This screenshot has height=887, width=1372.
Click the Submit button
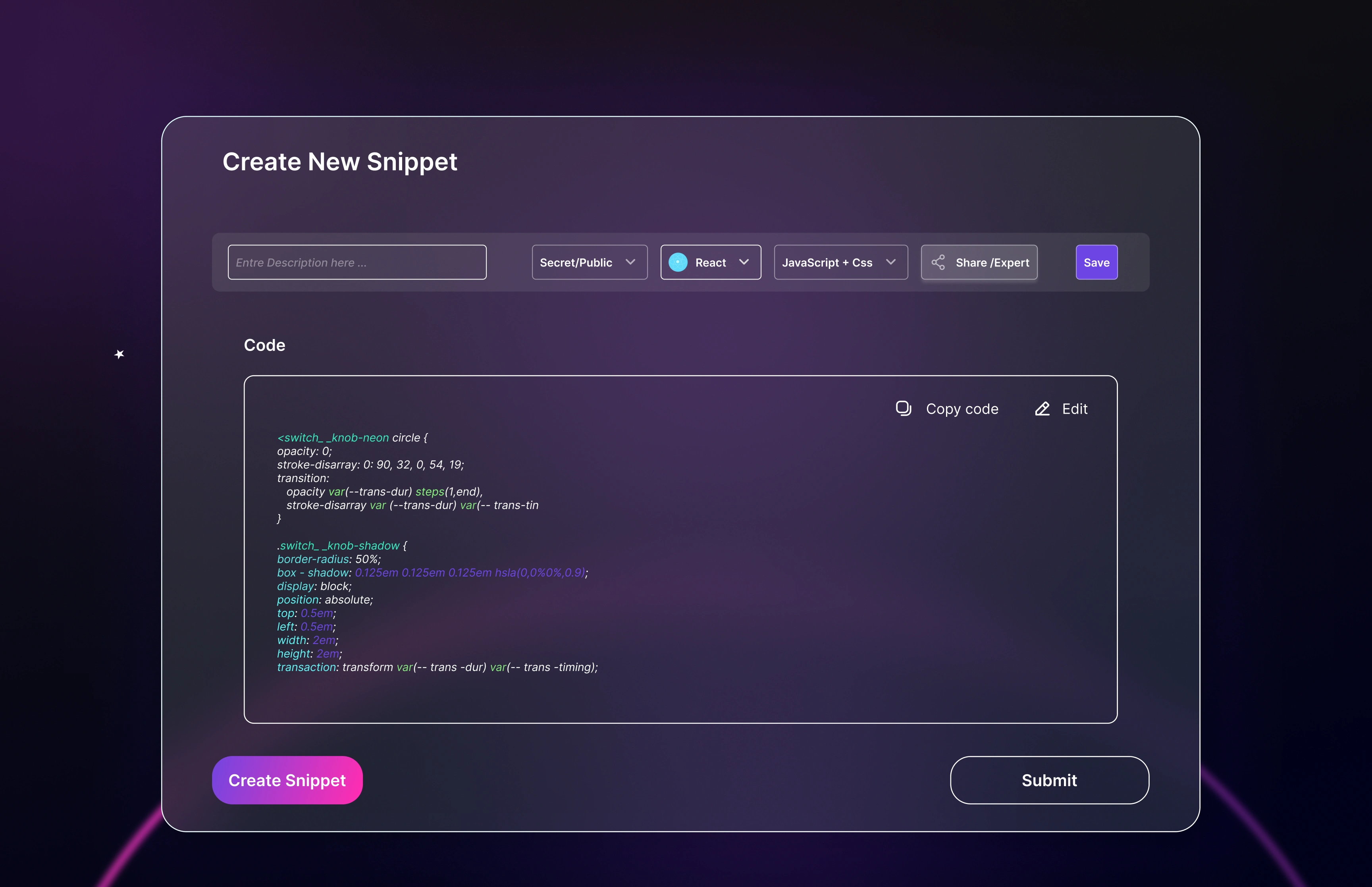[x=1049, y=780]
